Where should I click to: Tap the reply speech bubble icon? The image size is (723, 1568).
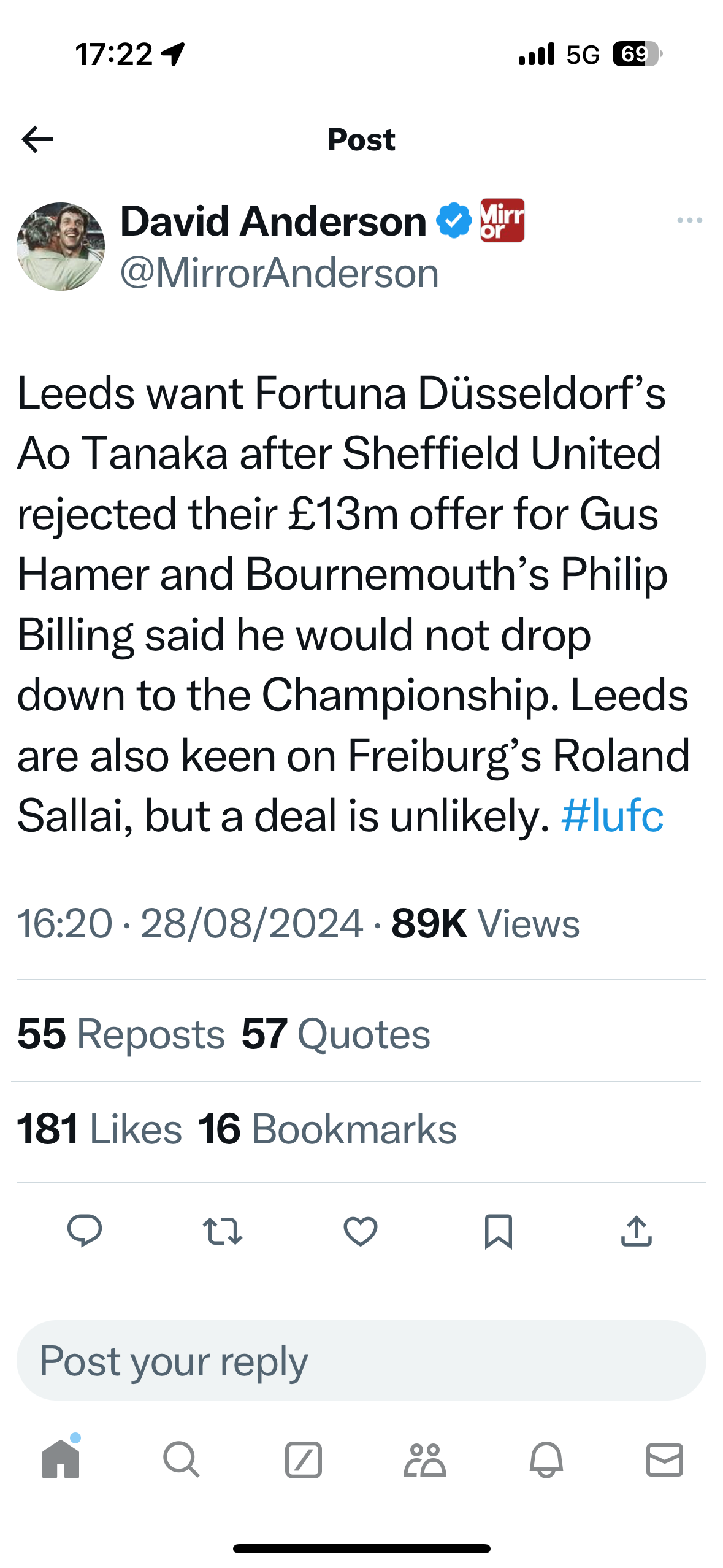[x=85, y=1231]
